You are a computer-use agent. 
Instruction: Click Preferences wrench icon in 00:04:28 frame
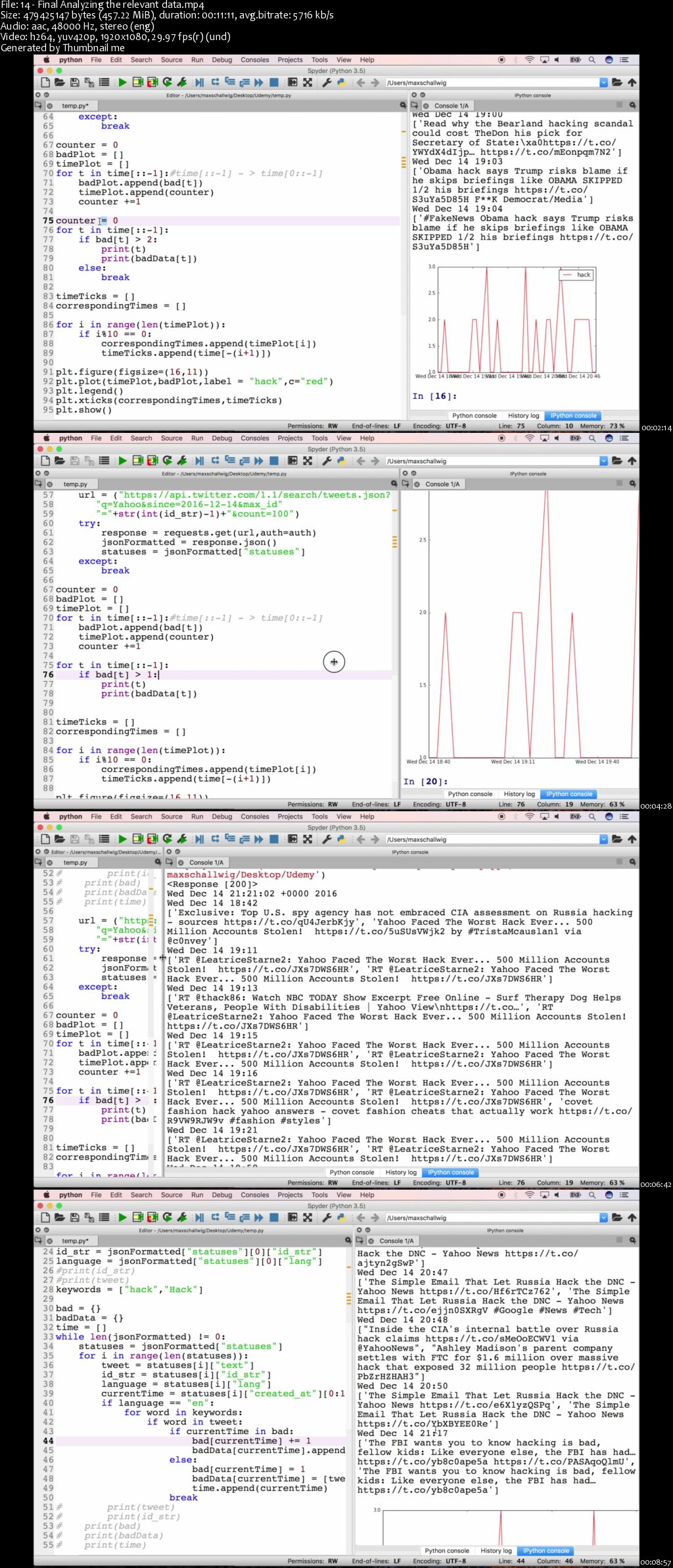pyautogui.click(x=327, y=461)
